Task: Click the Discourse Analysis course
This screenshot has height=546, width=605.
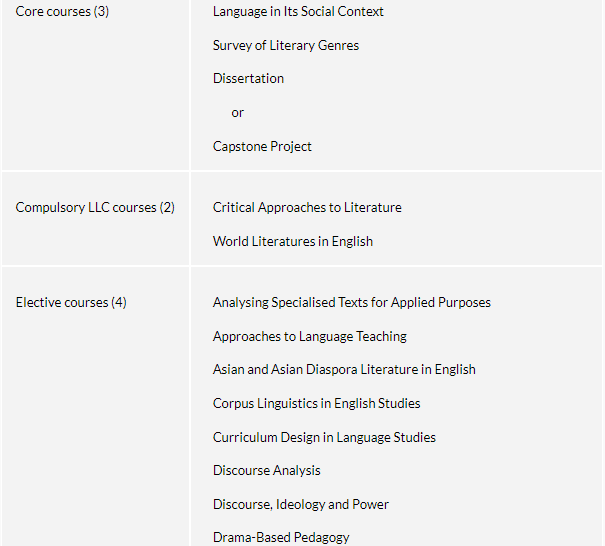Action: pos(267,471)
